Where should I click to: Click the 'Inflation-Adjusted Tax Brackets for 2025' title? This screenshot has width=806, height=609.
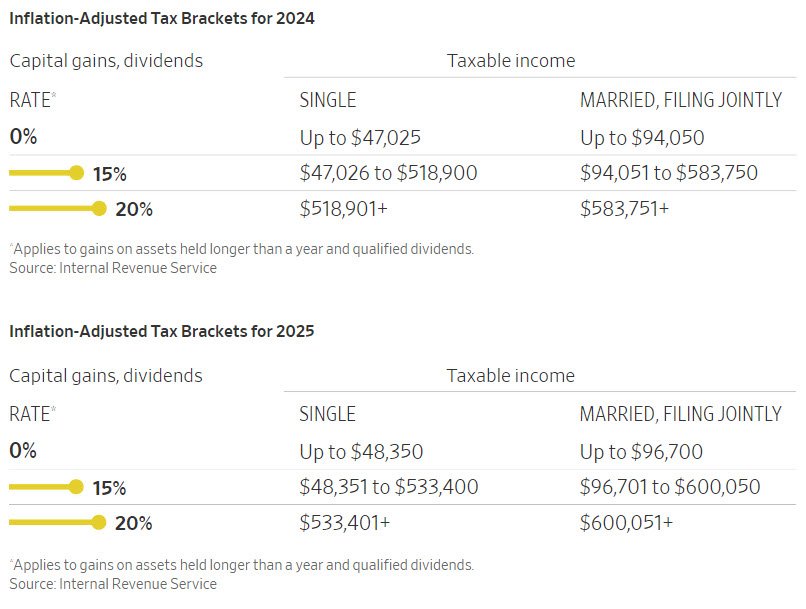tap(162, 331)
